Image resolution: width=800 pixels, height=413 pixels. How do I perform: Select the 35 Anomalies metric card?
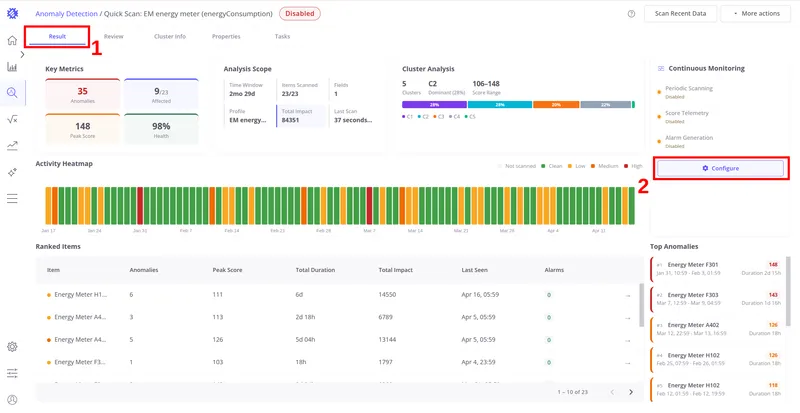tap(83, 95)
